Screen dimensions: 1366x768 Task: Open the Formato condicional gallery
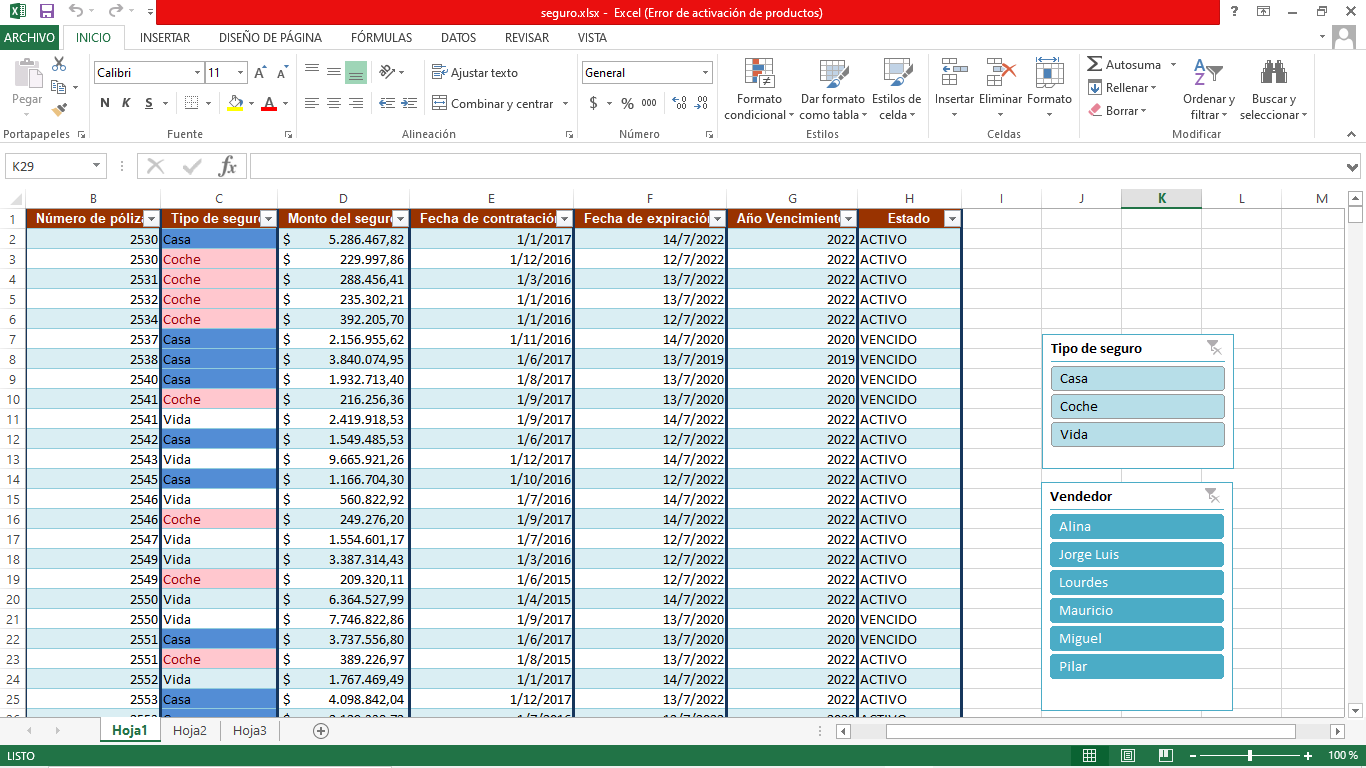759,88
